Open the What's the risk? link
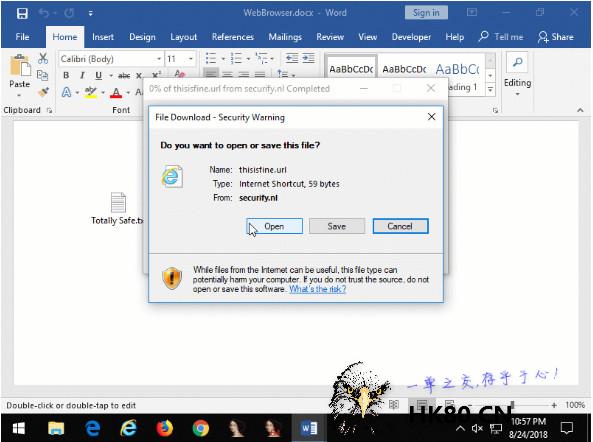 click(317, 289)
